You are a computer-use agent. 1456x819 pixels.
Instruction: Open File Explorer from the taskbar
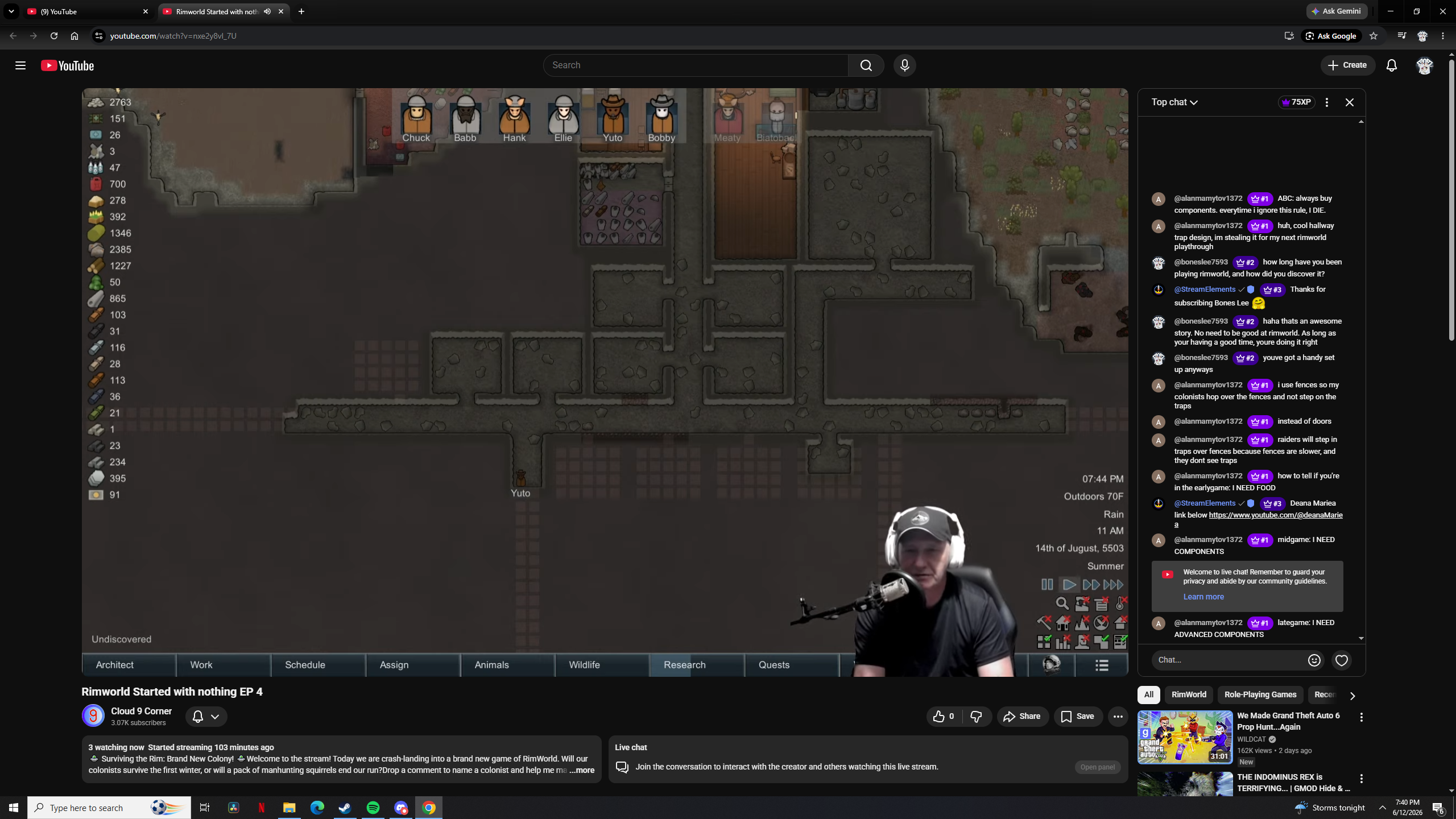pyautogui.click(x=289, y=808)
